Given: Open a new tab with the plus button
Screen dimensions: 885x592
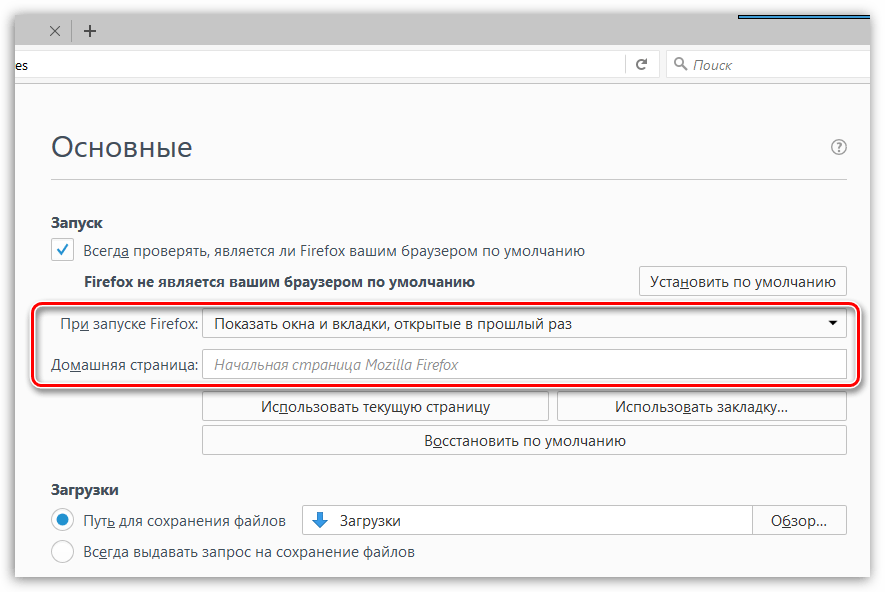Looking at the screenshot, I should pyautogui.click(x=90, y=31).
